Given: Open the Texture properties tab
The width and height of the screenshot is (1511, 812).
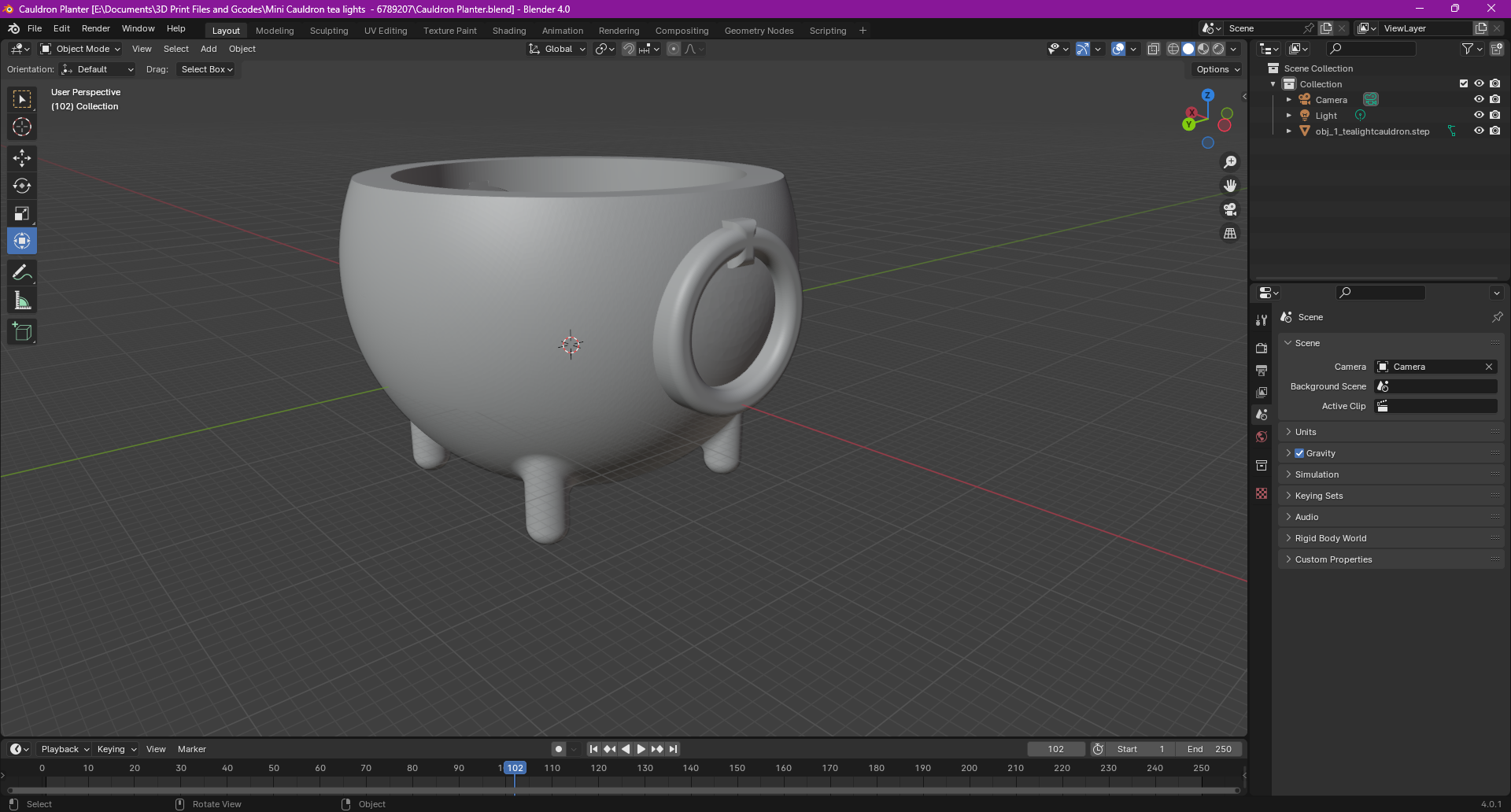Looking at the screenshot, I should pyautogui.click(x=1262, y=493).
